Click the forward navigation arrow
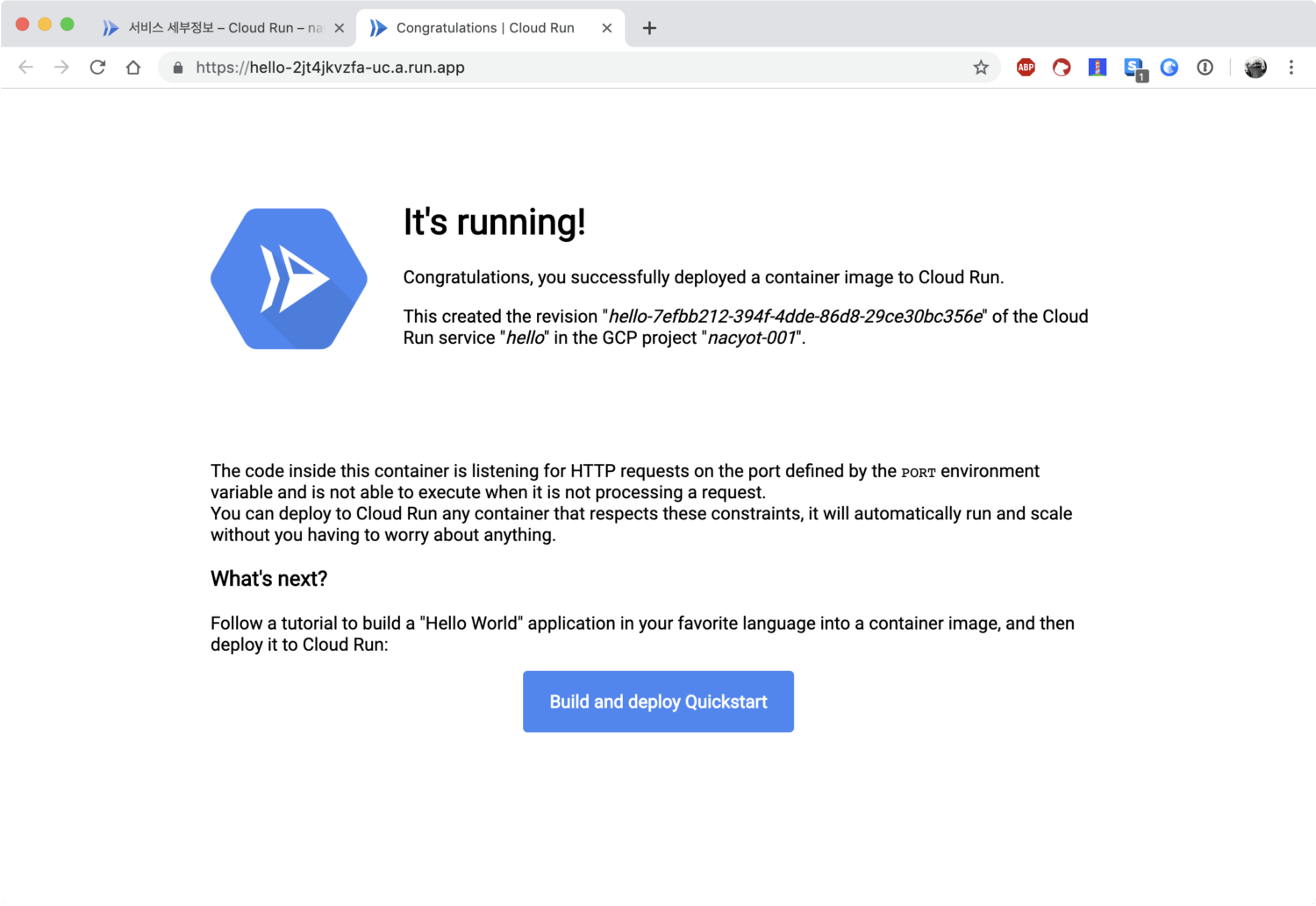Image resolution: width=1316 pixels, height=906 pixels. click(x=61, y=68)
